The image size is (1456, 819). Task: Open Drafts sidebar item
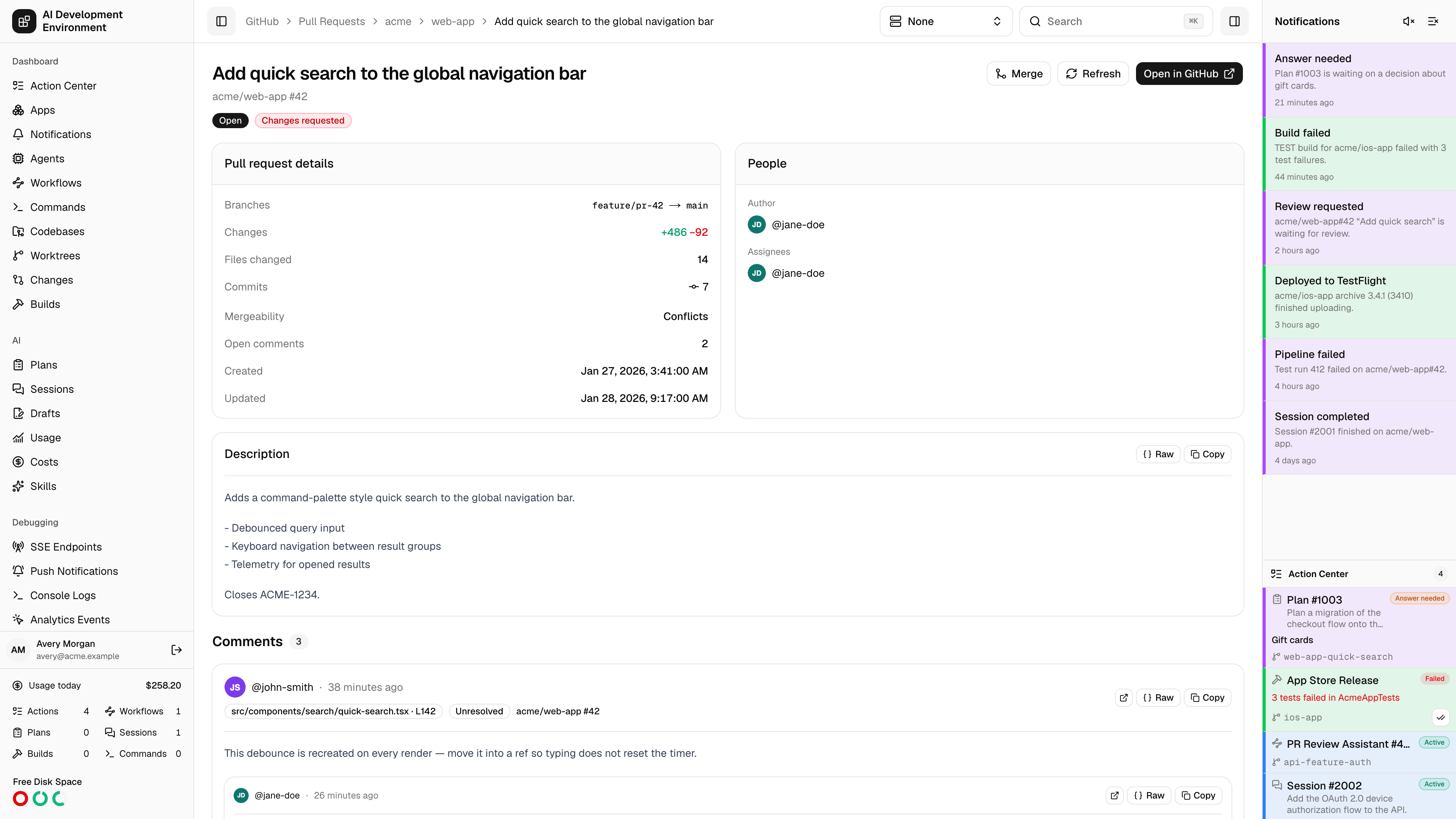point(97,414)
